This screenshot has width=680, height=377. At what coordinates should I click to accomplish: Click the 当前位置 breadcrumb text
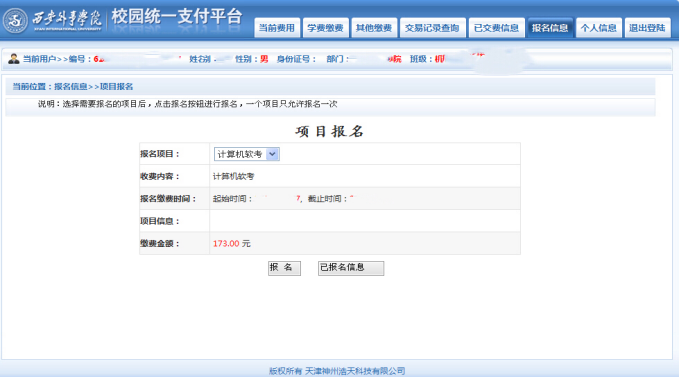pos(73,86)
